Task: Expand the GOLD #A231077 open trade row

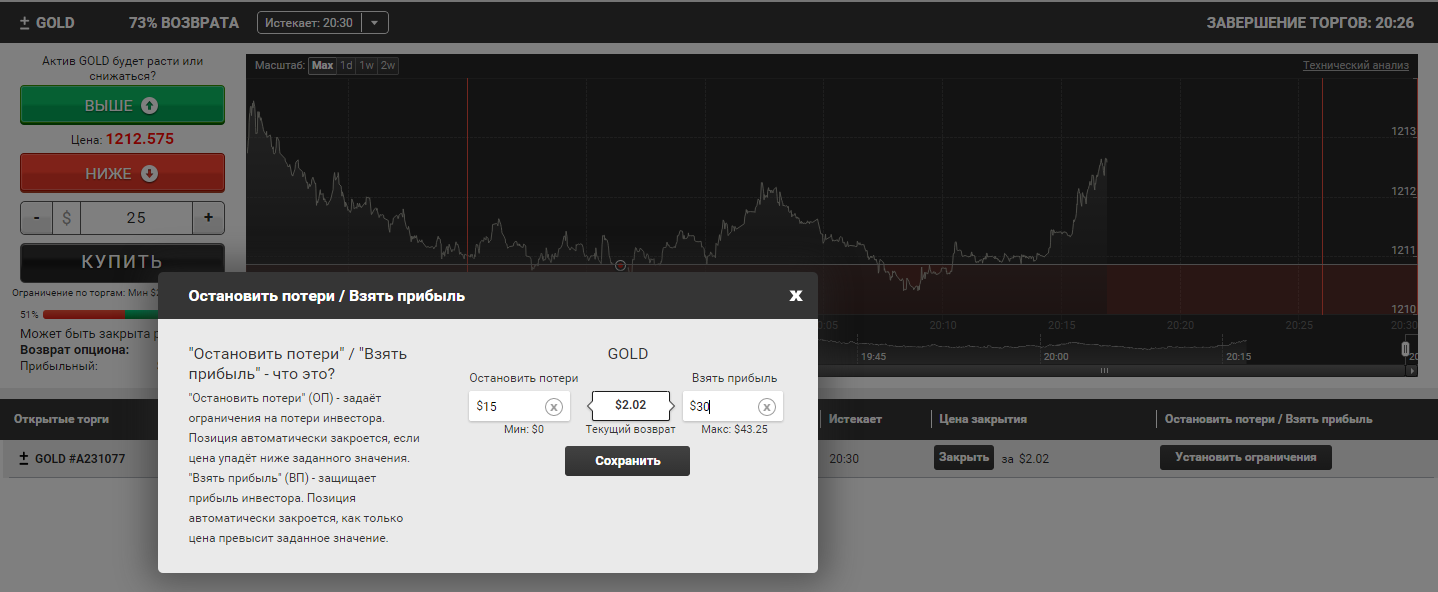Action: [25, 458]
